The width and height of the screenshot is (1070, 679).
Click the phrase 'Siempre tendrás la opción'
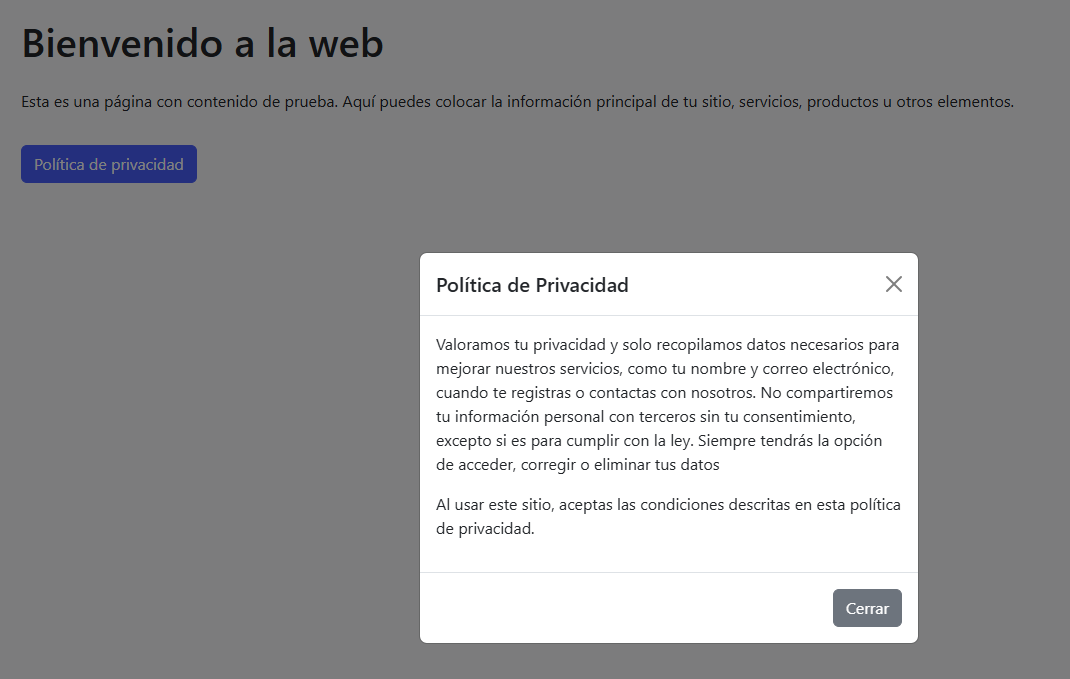pos(790,440)
